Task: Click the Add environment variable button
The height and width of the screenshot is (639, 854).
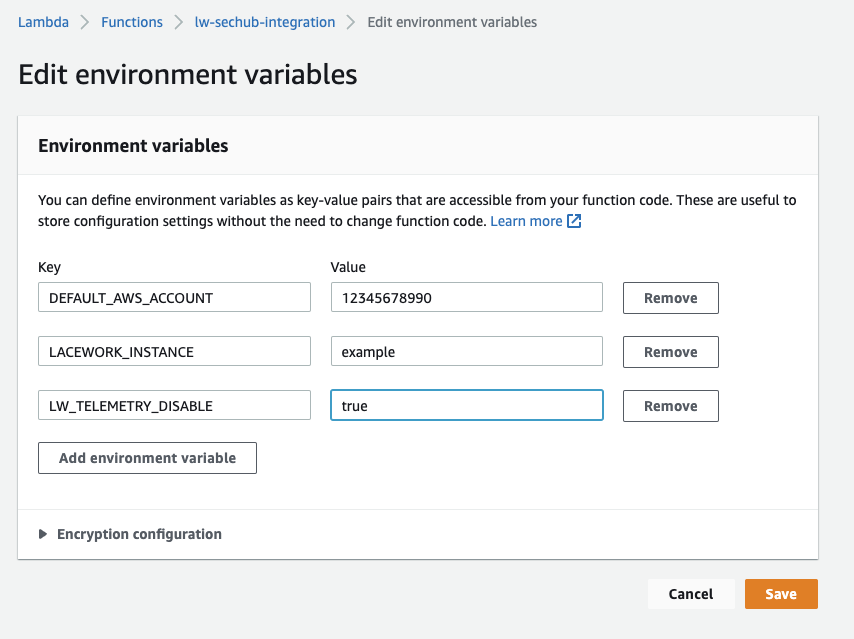Action: coord(147,457)
